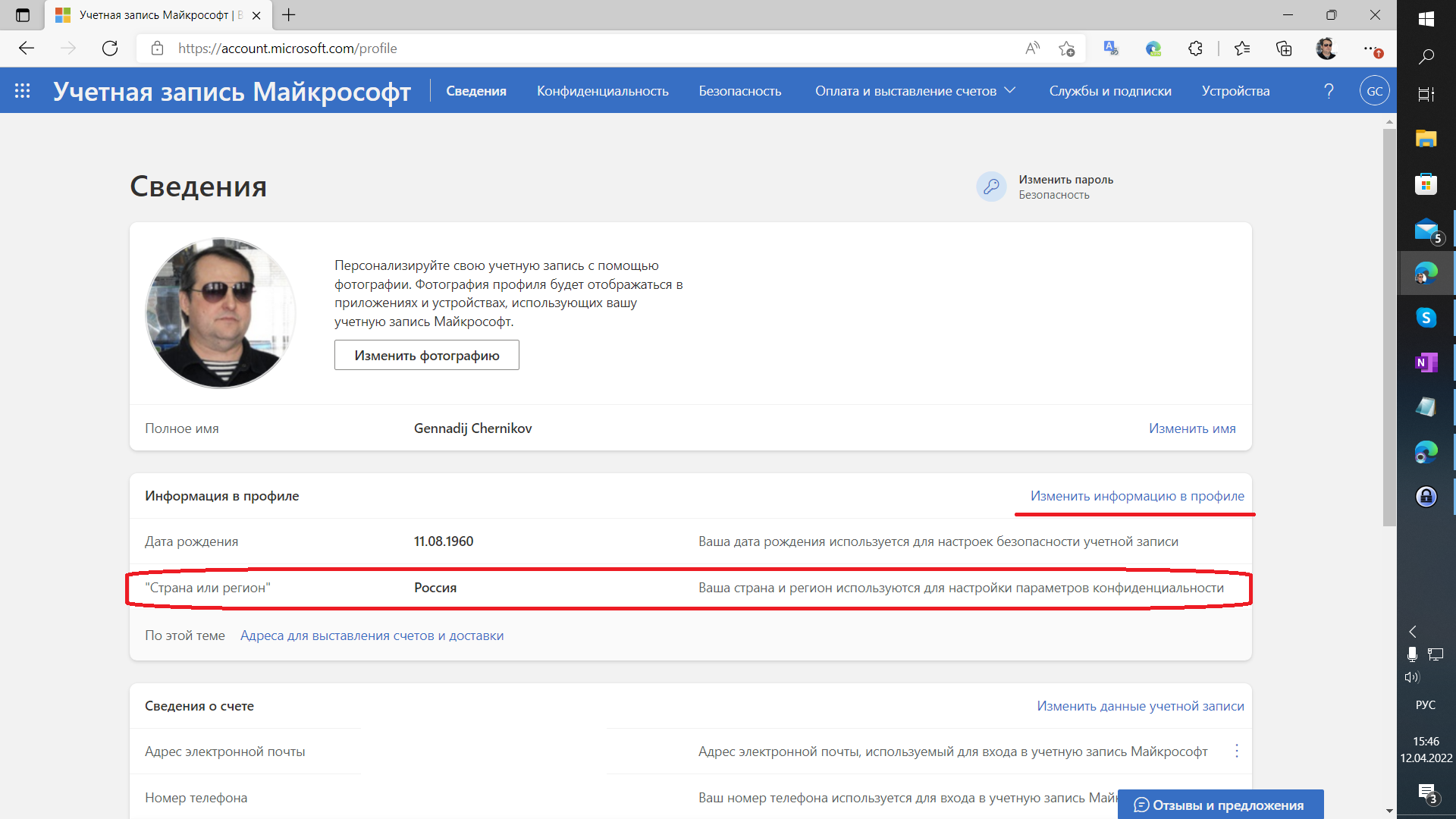Viewport: 1456px width, 819px height.
Task: Open Help question mark icon
Action: tap(1329, 91)
